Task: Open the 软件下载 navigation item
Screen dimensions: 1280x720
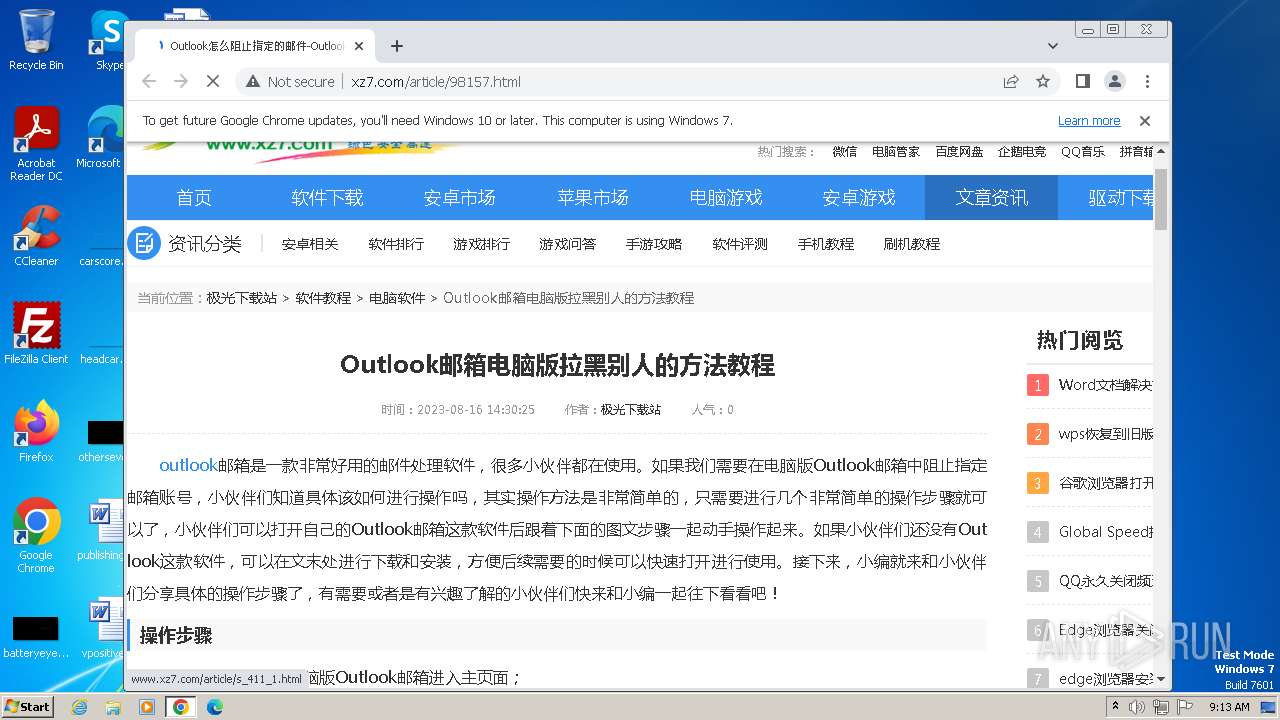Action: (x=327, y=198)
